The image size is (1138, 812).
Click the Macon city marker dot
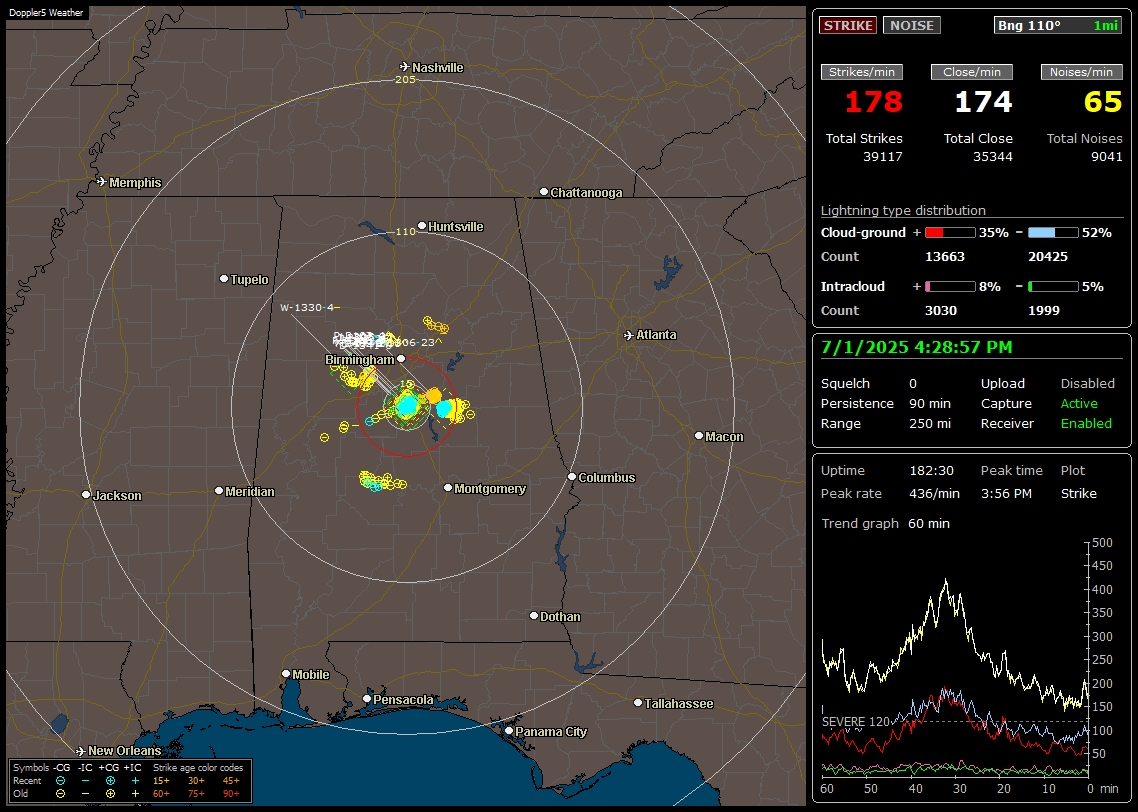click(698, 435)
